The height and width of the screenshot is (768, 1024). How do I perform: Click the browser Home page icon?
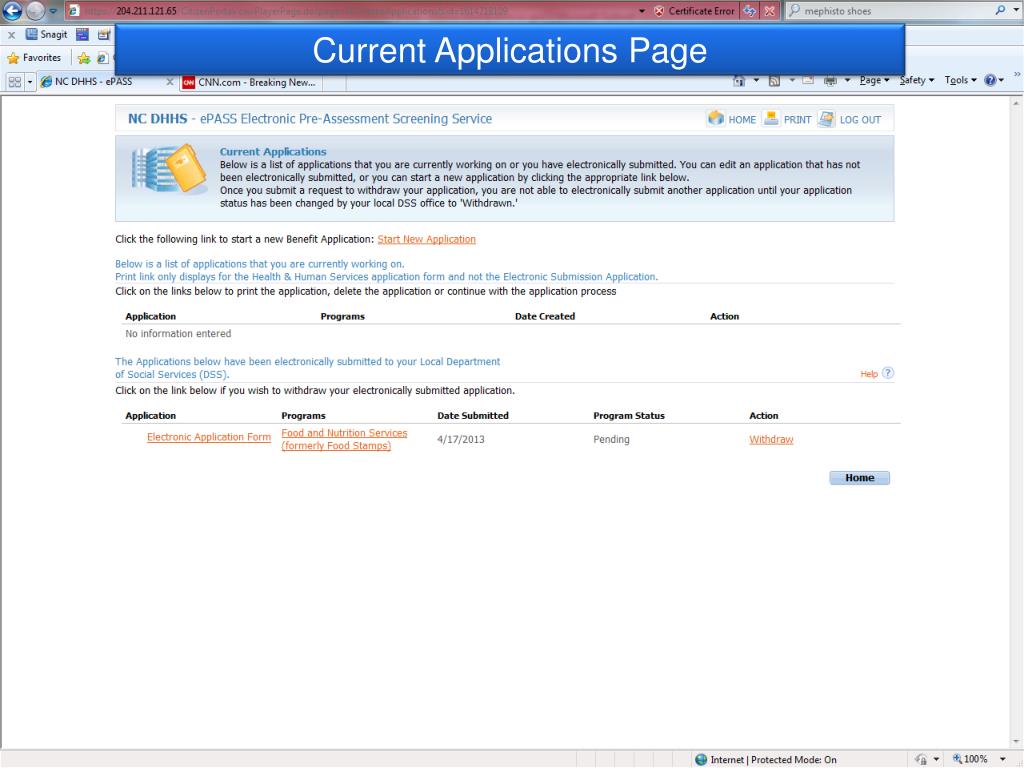(x=739, y=81)
